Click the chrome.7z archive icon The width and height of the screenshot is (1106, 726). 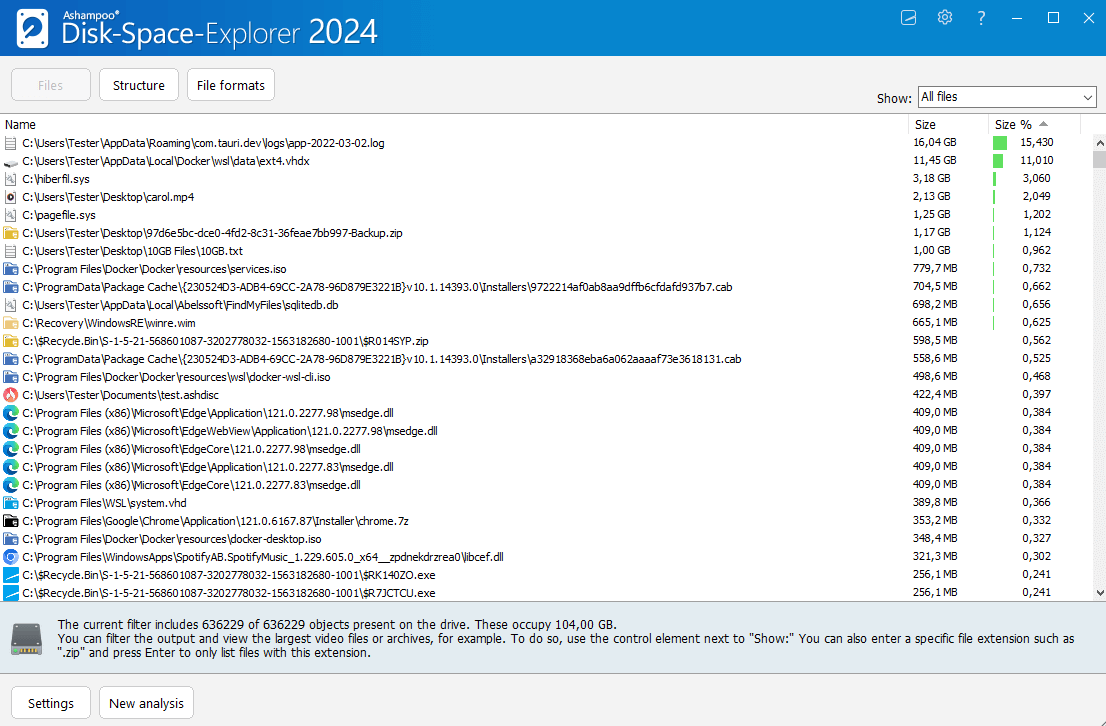pyautogui.click(x=11, y=521)
